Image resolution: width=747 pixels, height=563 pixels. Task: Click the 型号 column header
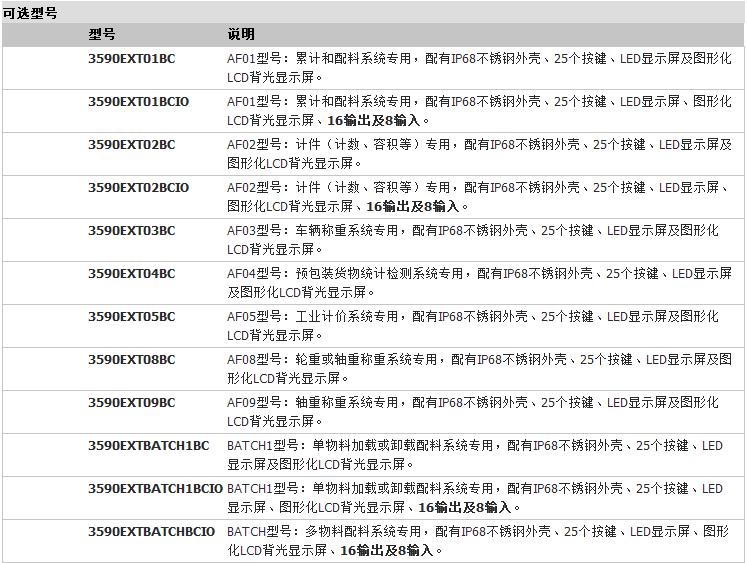point(102,35)
